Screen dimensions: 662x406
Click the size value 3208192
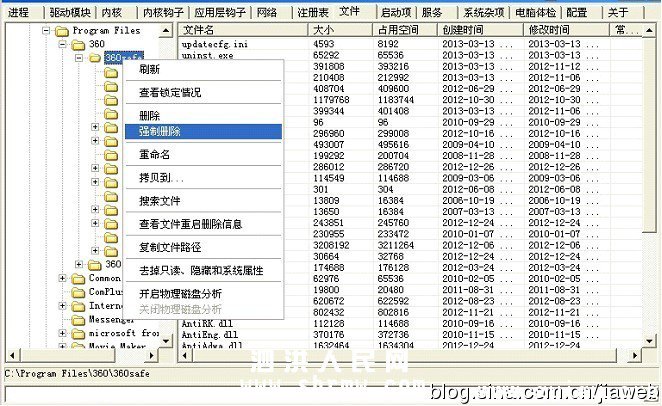[x=331, y=245]
